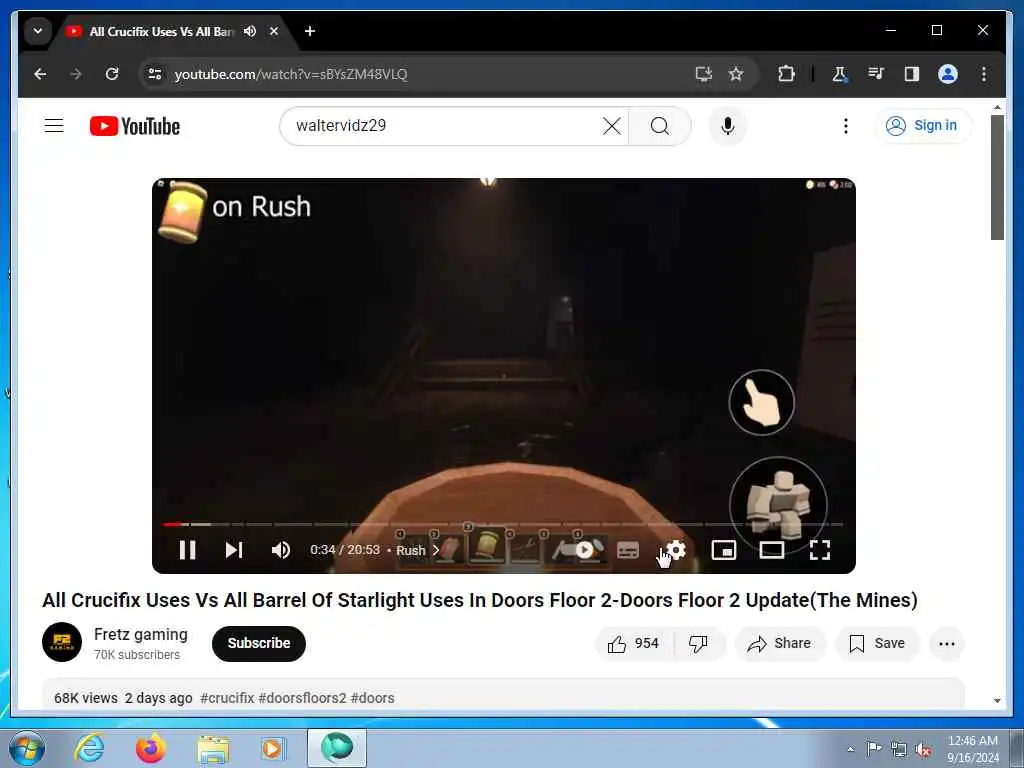Search with your voice microphone
1024x768 pixels.
pos(728,126)
